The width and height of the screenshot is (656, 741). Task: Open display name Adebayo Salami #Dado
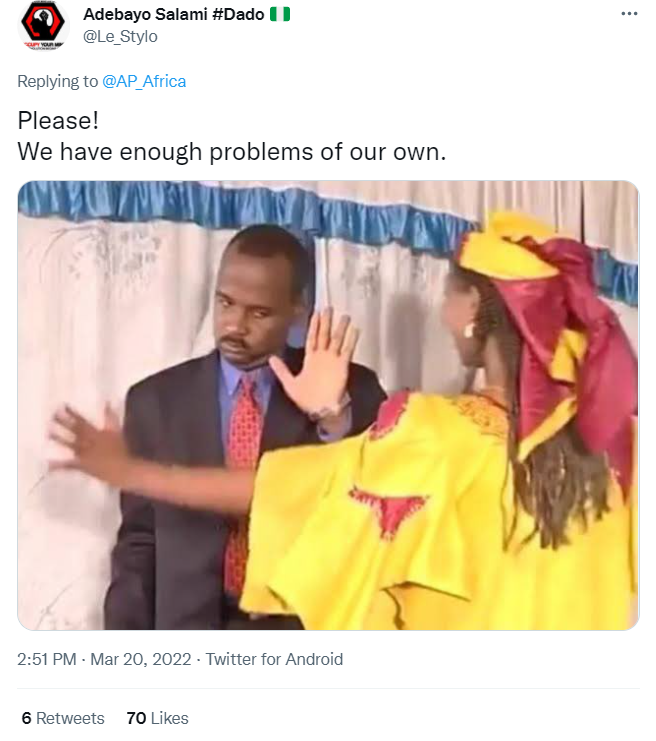(173, 14)
